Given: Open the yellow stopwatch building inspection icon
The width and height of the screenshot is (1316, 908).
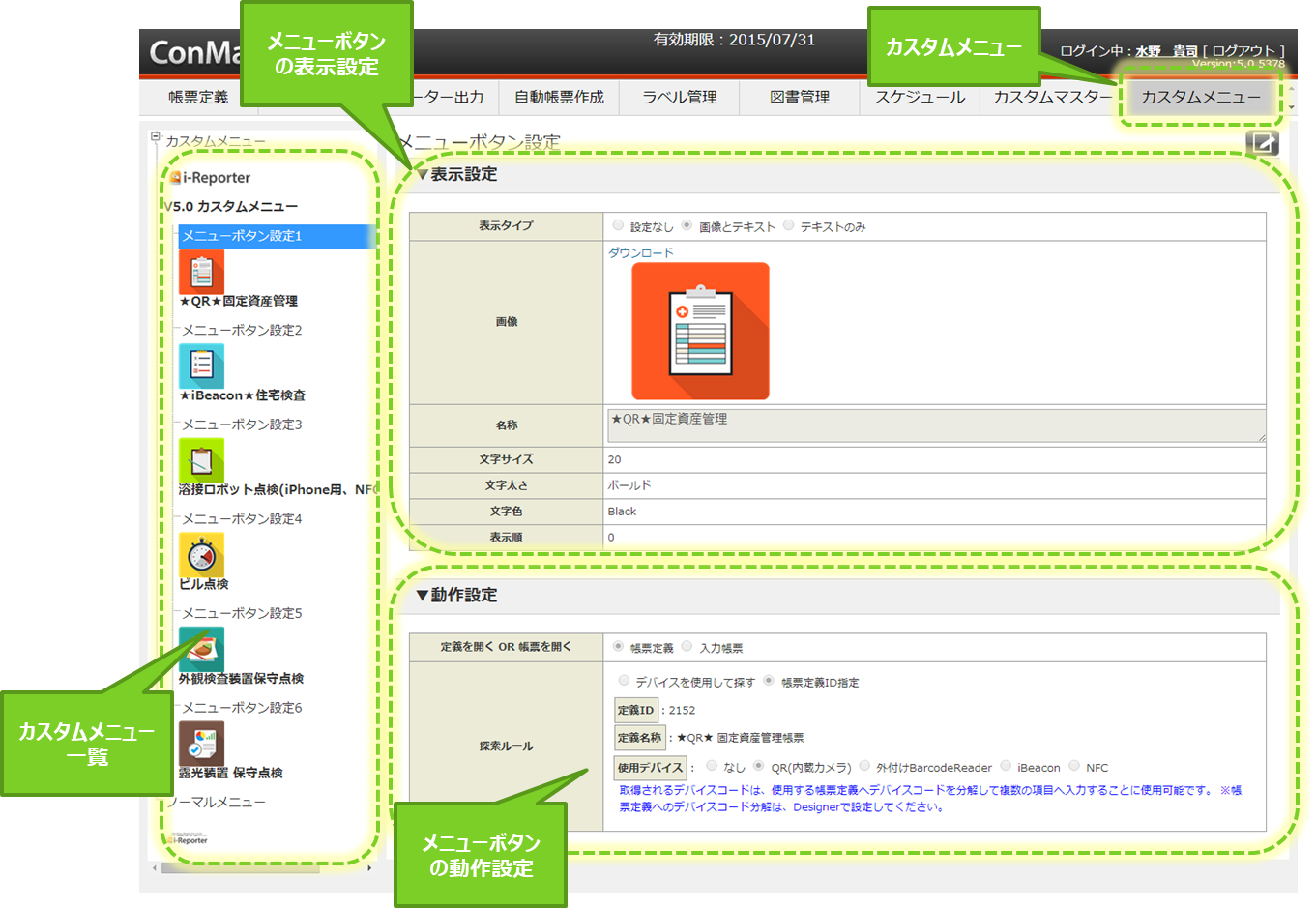Looking at the screenshot, I should [x=201, y=555].
